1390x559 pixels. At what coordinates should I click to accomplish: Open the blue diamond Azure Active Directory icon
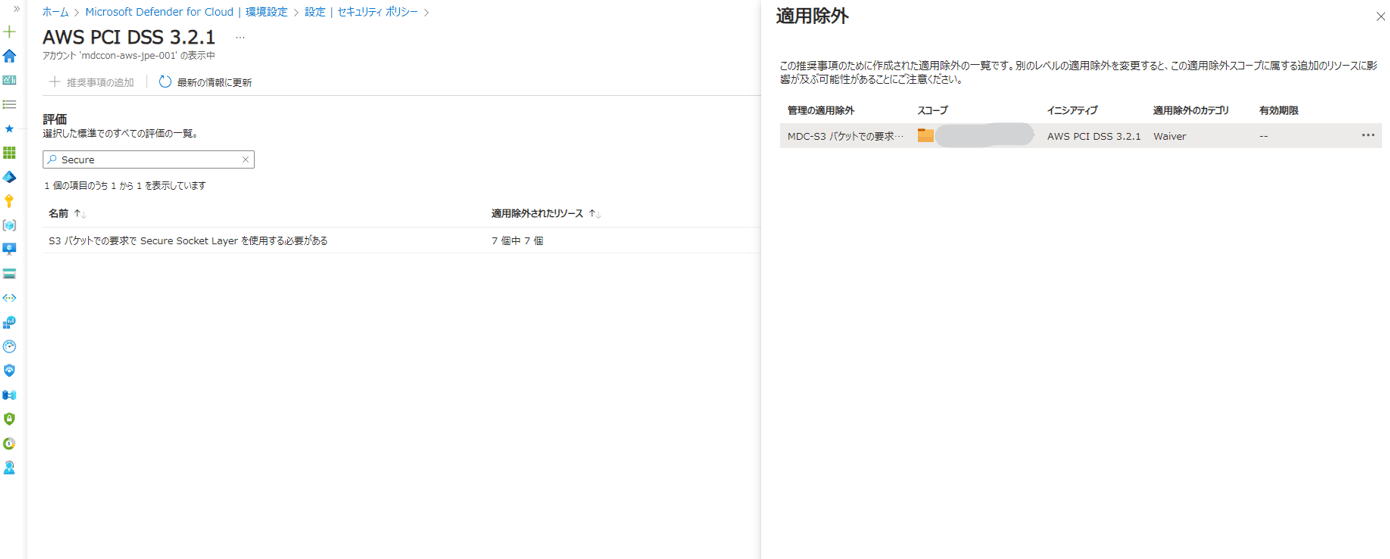point(9,177)
